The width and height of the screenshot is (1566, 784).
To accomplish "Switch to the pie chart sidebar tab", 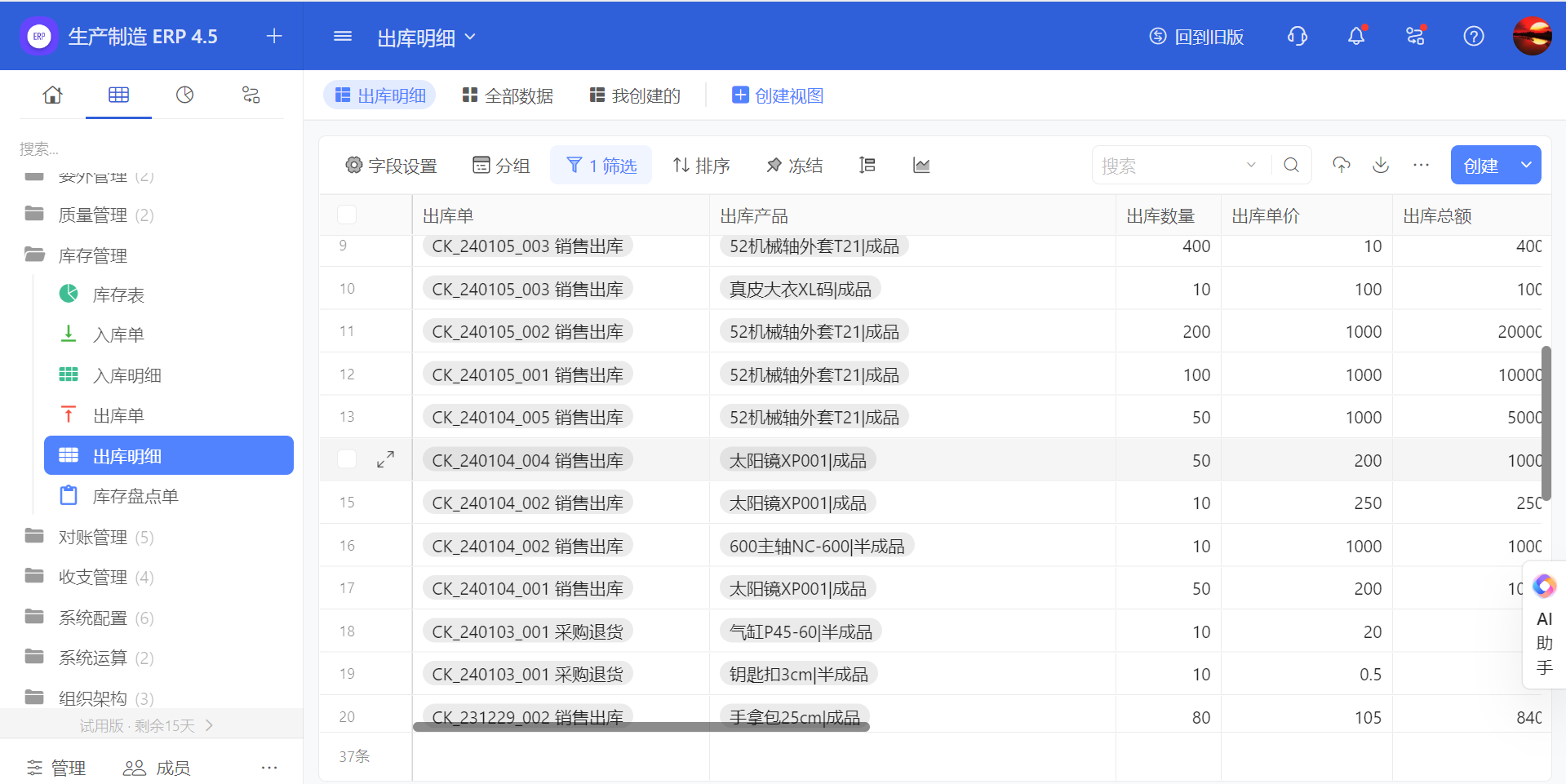I will (x=185, y=95).
